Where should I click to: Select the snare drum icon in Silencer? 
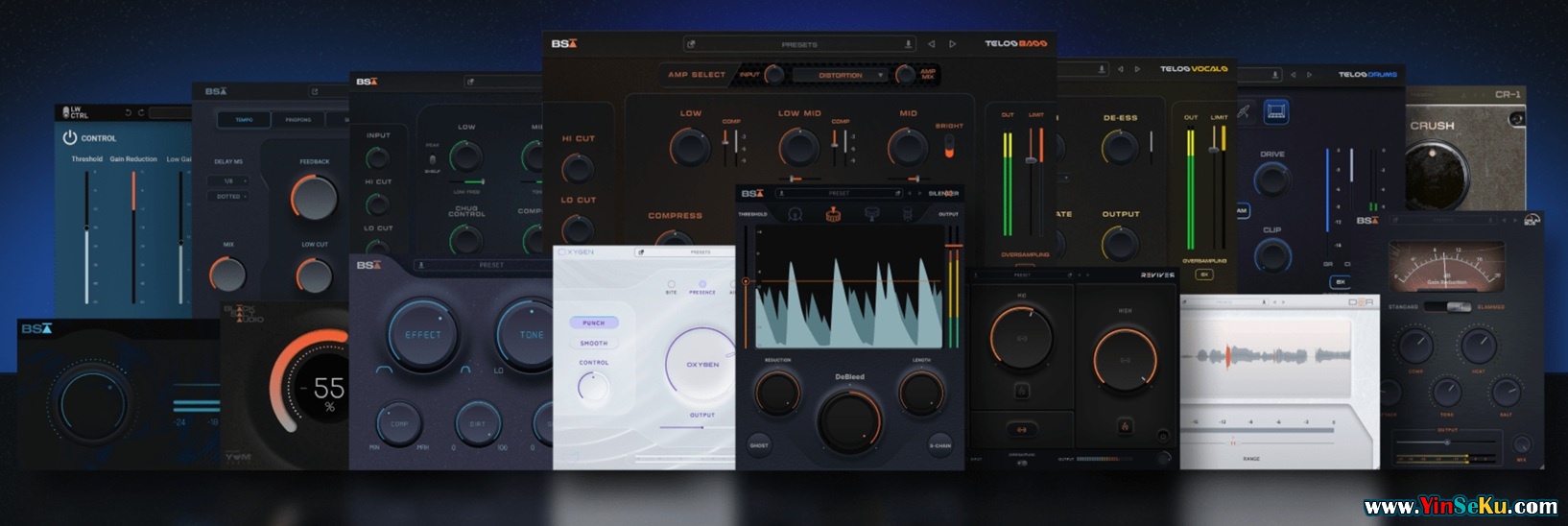click(833, 214)
